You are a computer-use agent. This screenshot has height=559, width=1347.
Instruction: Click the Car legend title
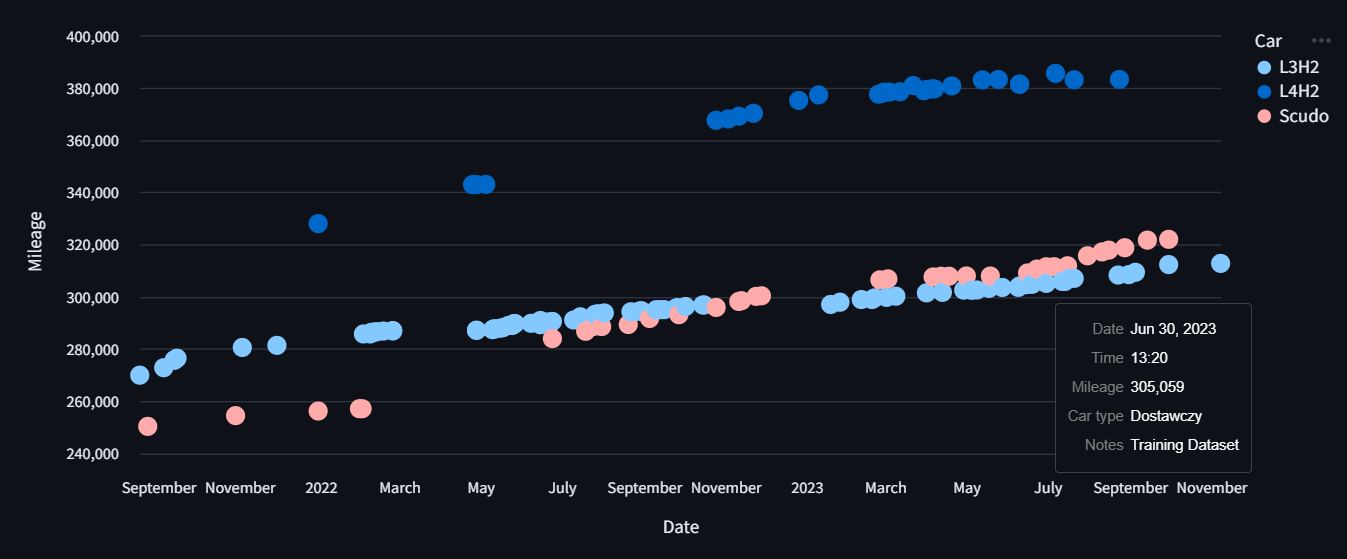[x=1269, y=41]
